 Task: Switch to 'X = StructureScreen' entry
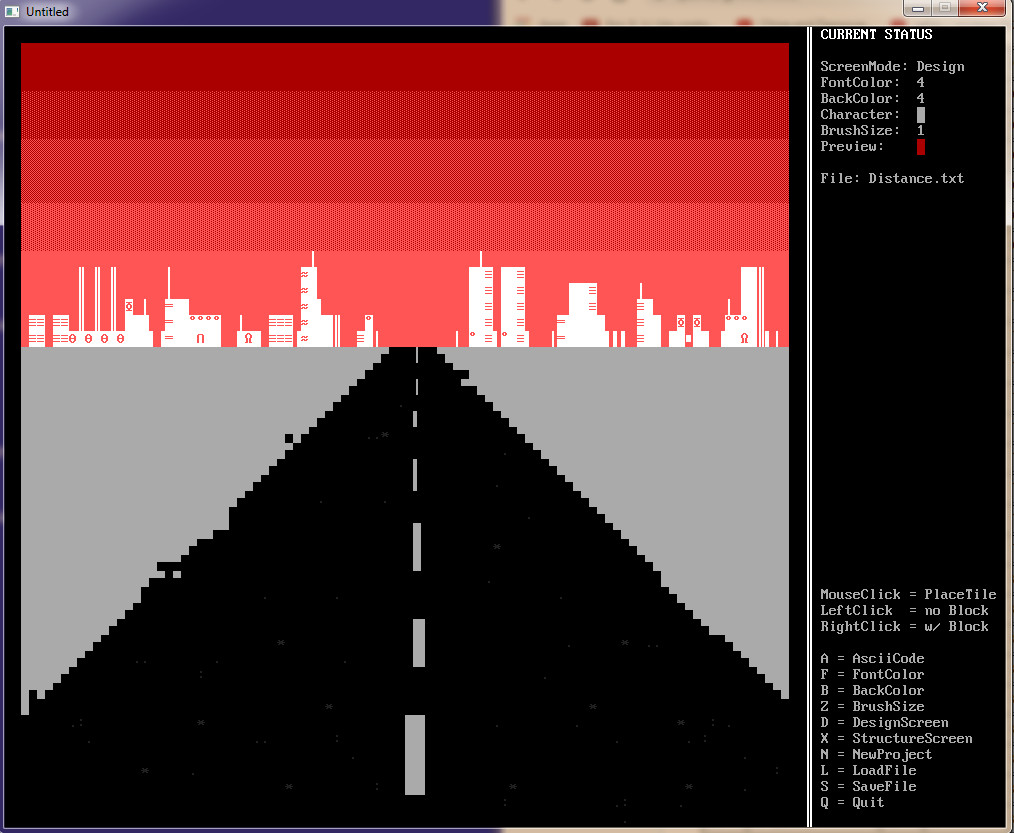click(896, 739)
